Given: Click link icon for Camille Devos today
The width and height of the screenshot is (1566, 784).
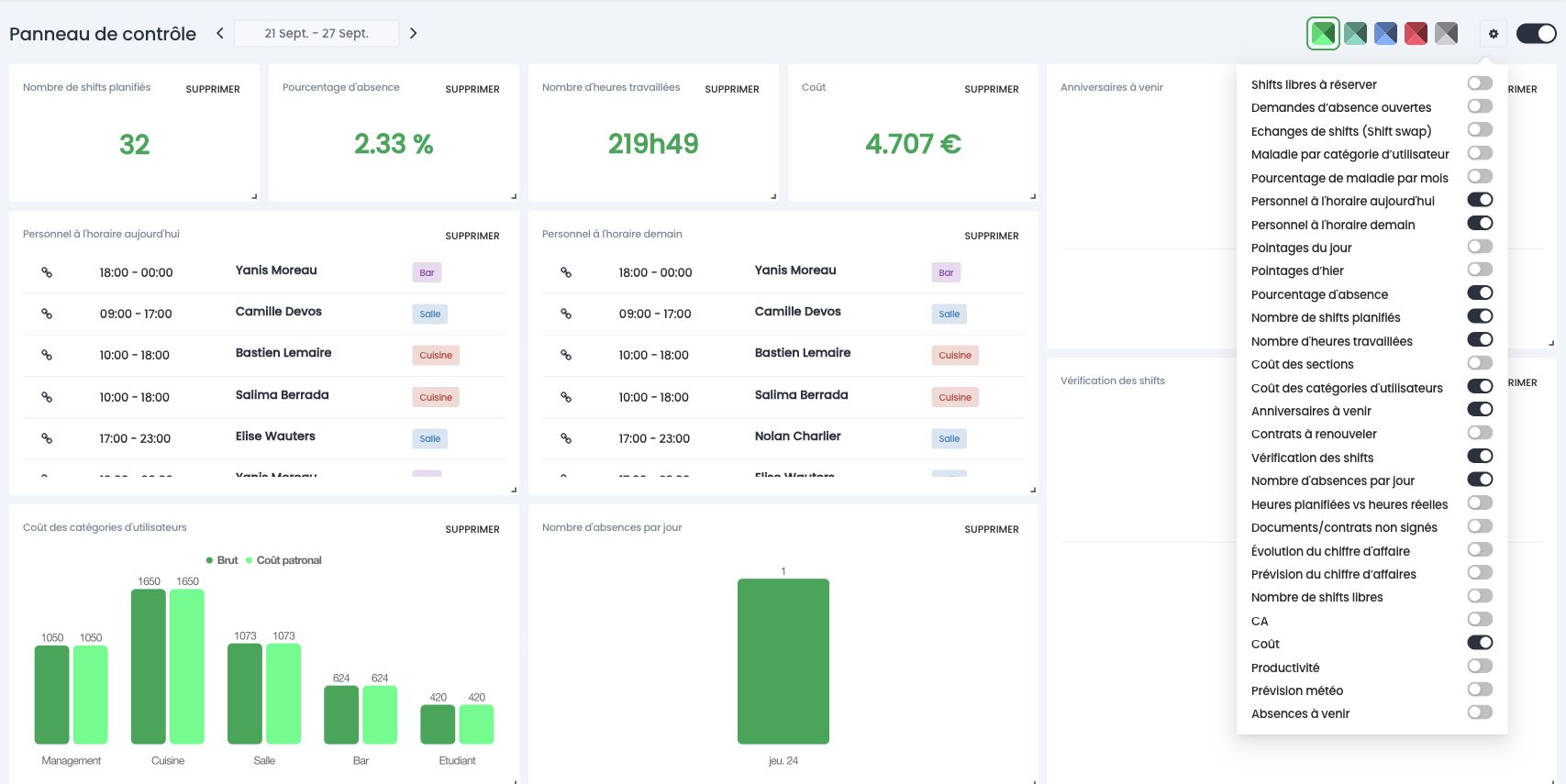Looking at the screenshot, I should [47, 314].
